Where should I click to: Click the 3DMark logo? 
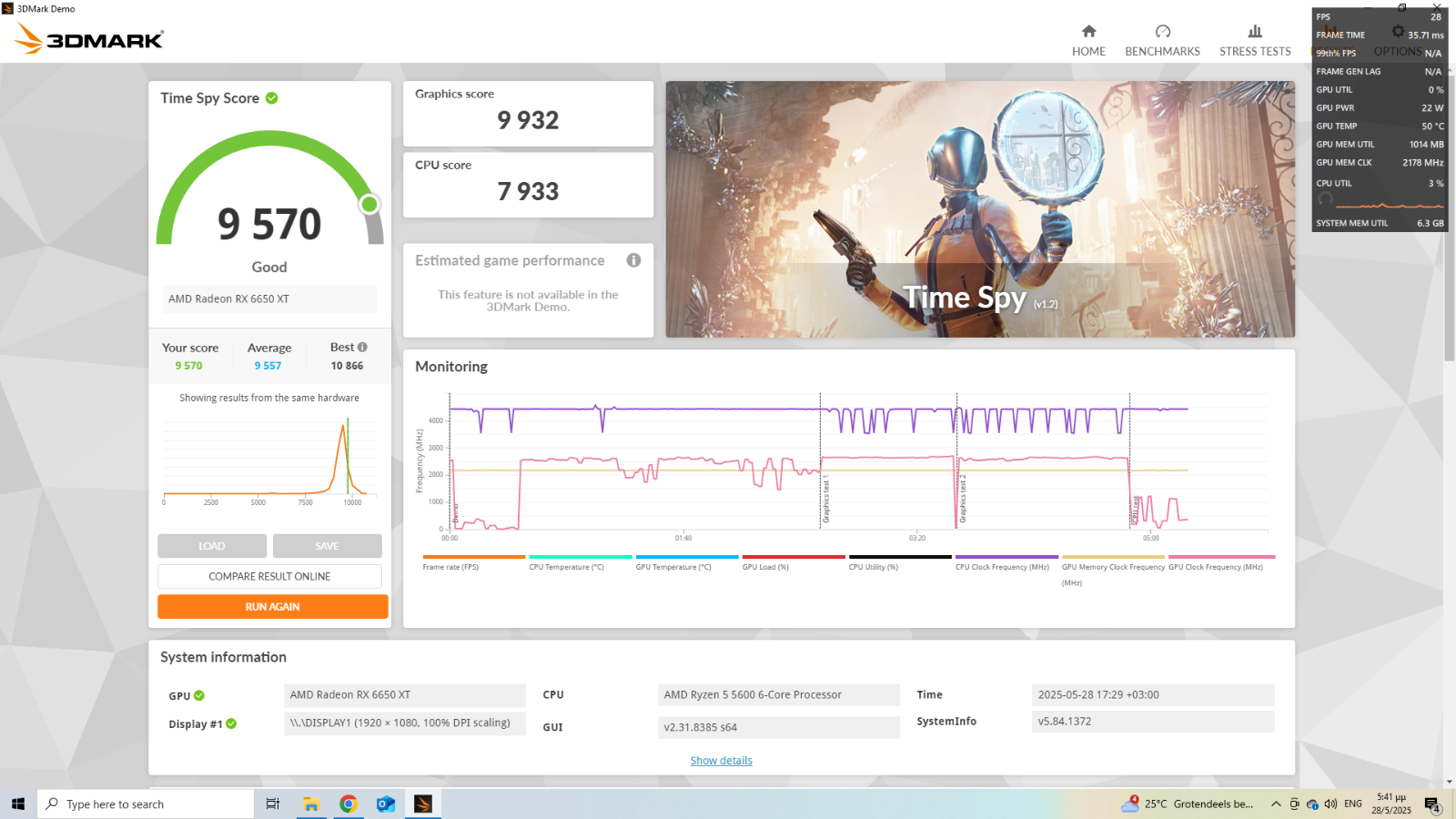(x=89, y=38)
